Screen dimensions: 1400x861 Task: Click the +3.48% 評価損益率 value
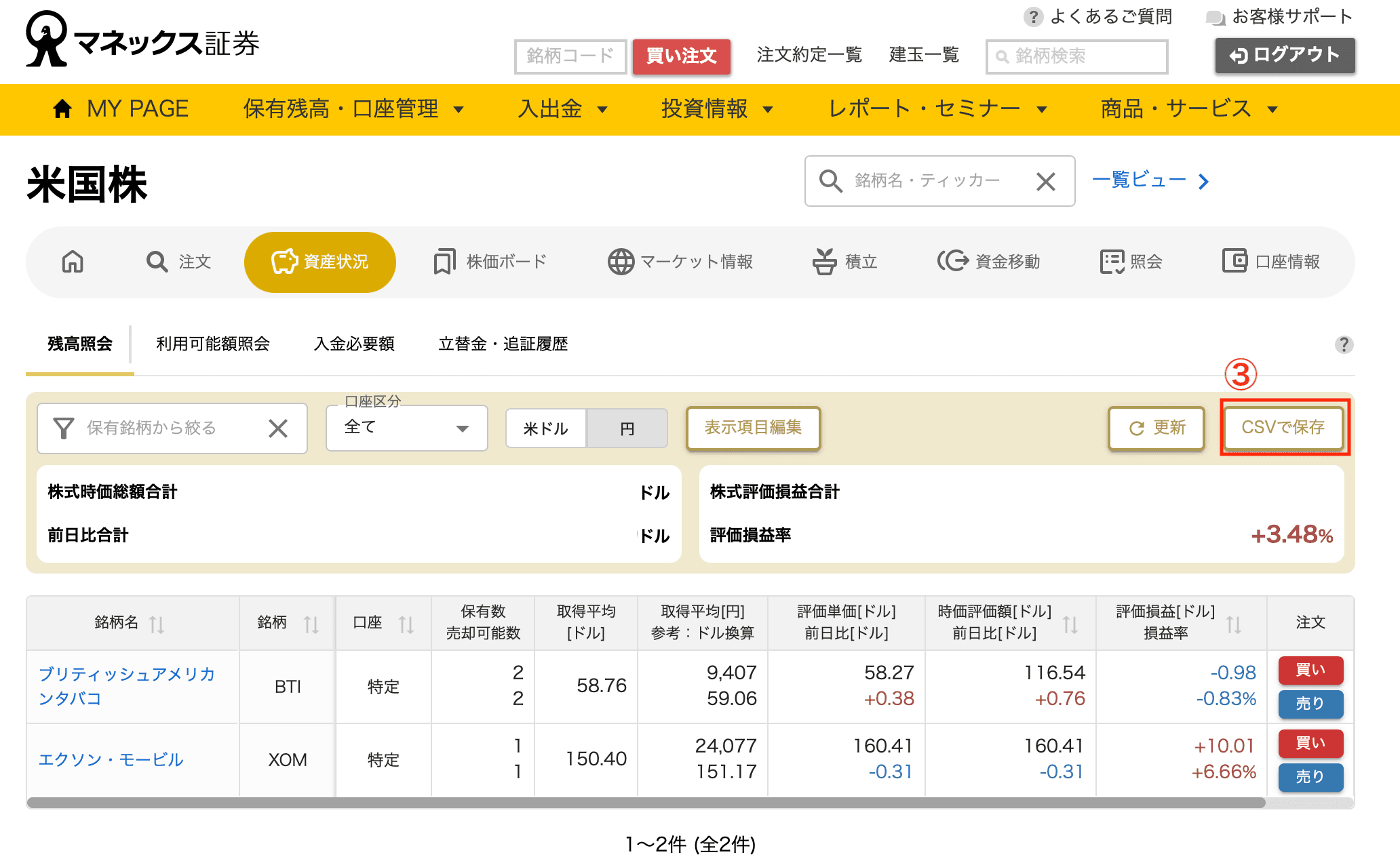click(x=1292, y=535)
